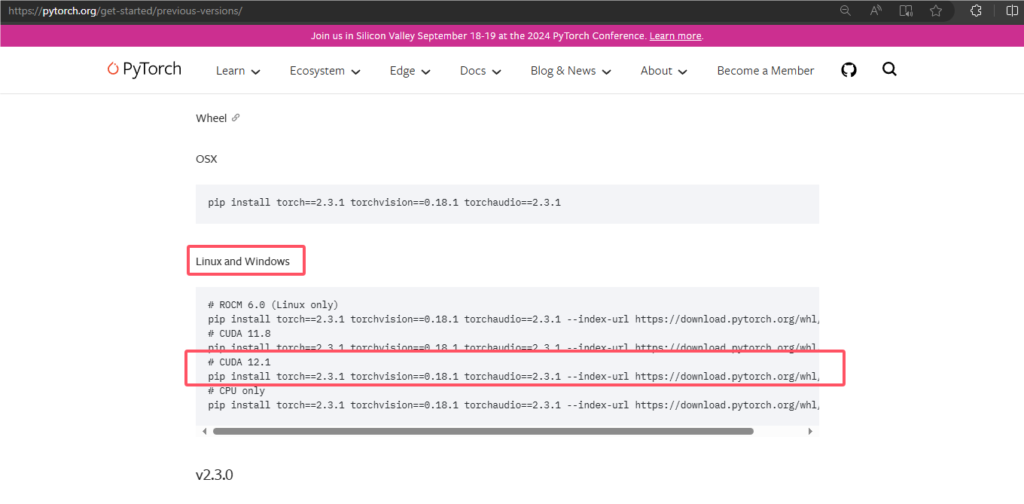Click the OSX pip install command

384,202
